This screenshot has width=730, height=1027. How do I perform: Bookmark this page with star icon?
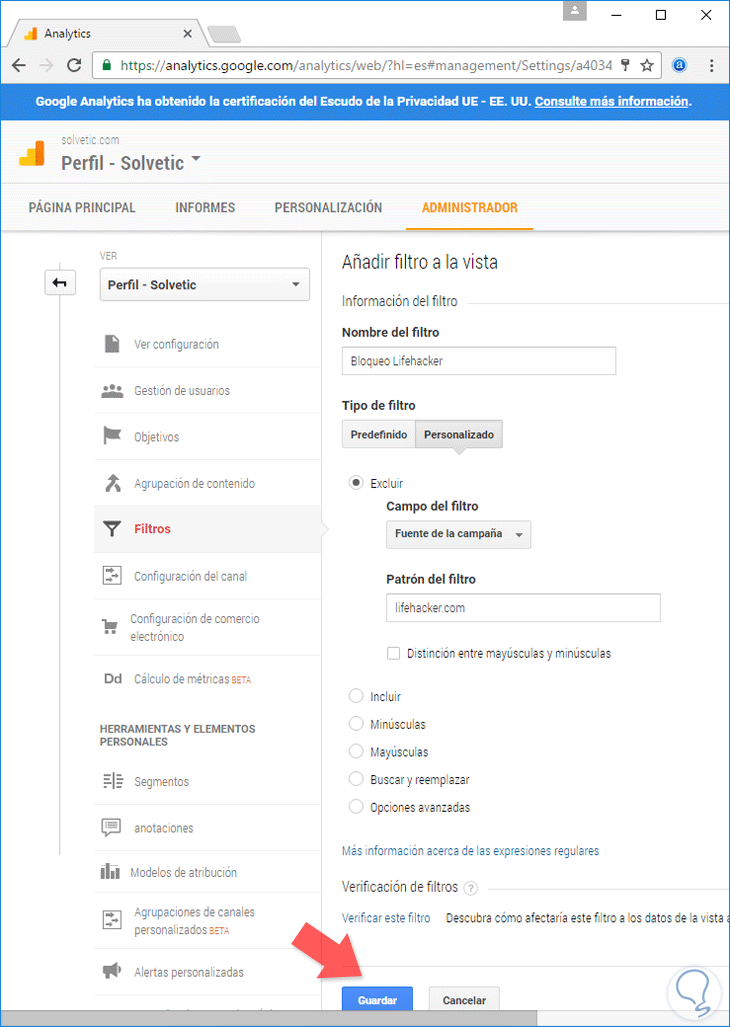647,65
